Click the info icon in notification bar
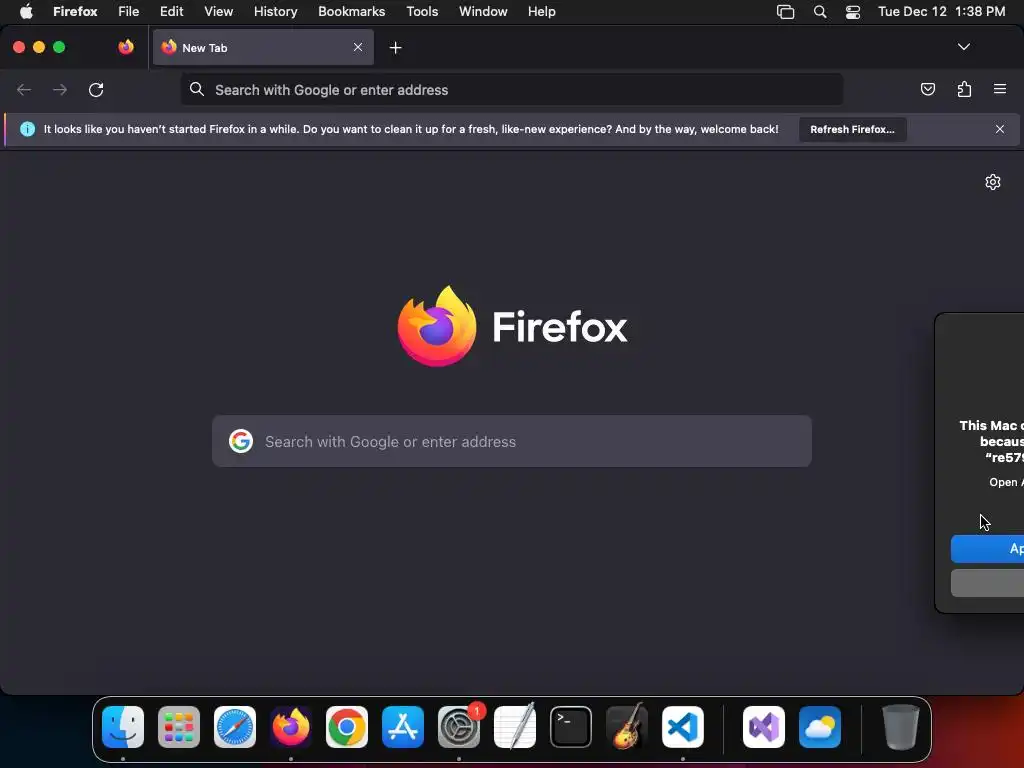 (x=27, y=129)
